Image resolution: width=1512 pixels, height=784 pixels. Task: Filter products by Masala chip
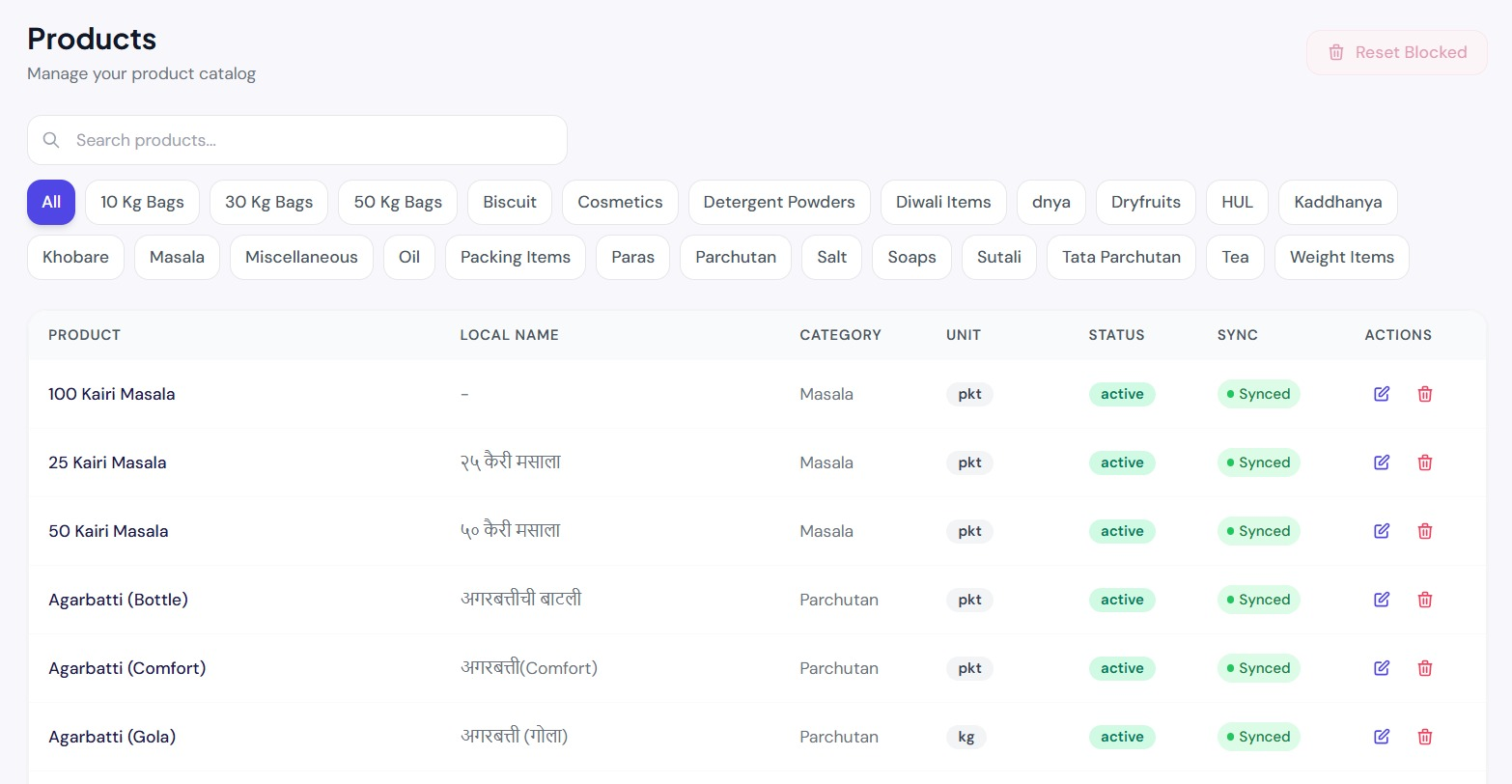[177, 257]
